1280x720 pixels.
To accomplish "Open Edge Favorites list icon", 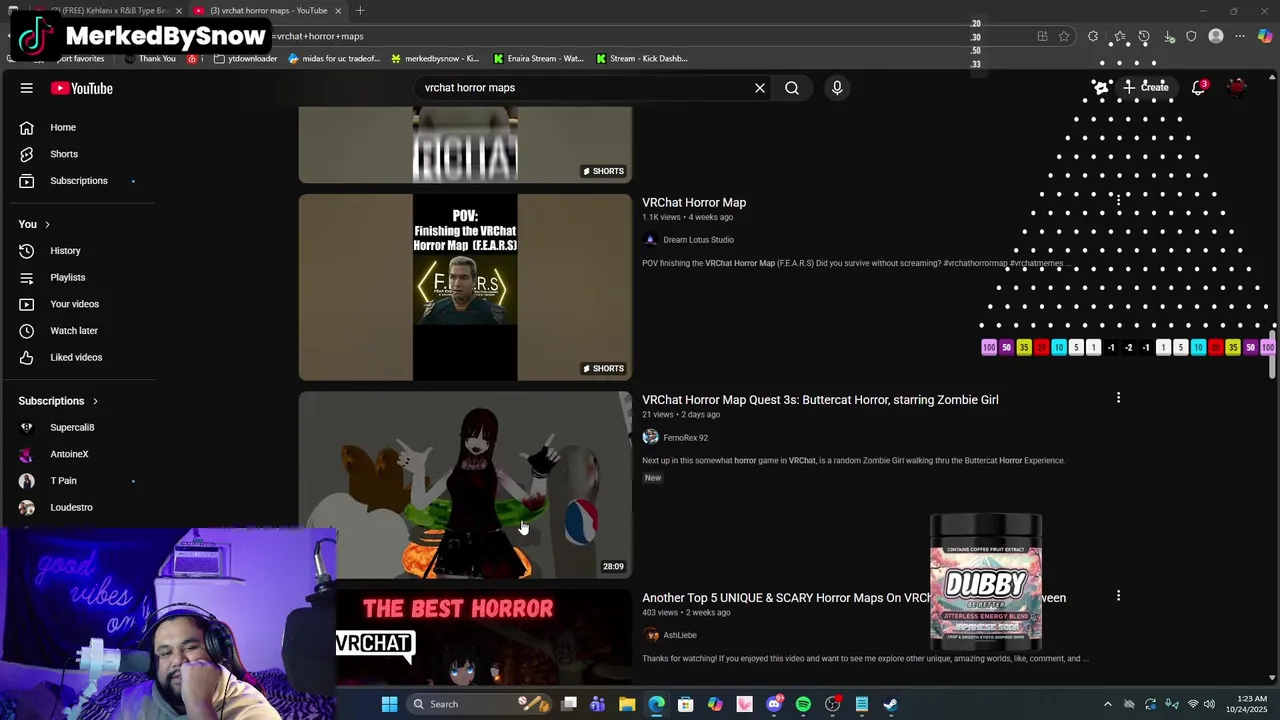I will (1119, 37).
